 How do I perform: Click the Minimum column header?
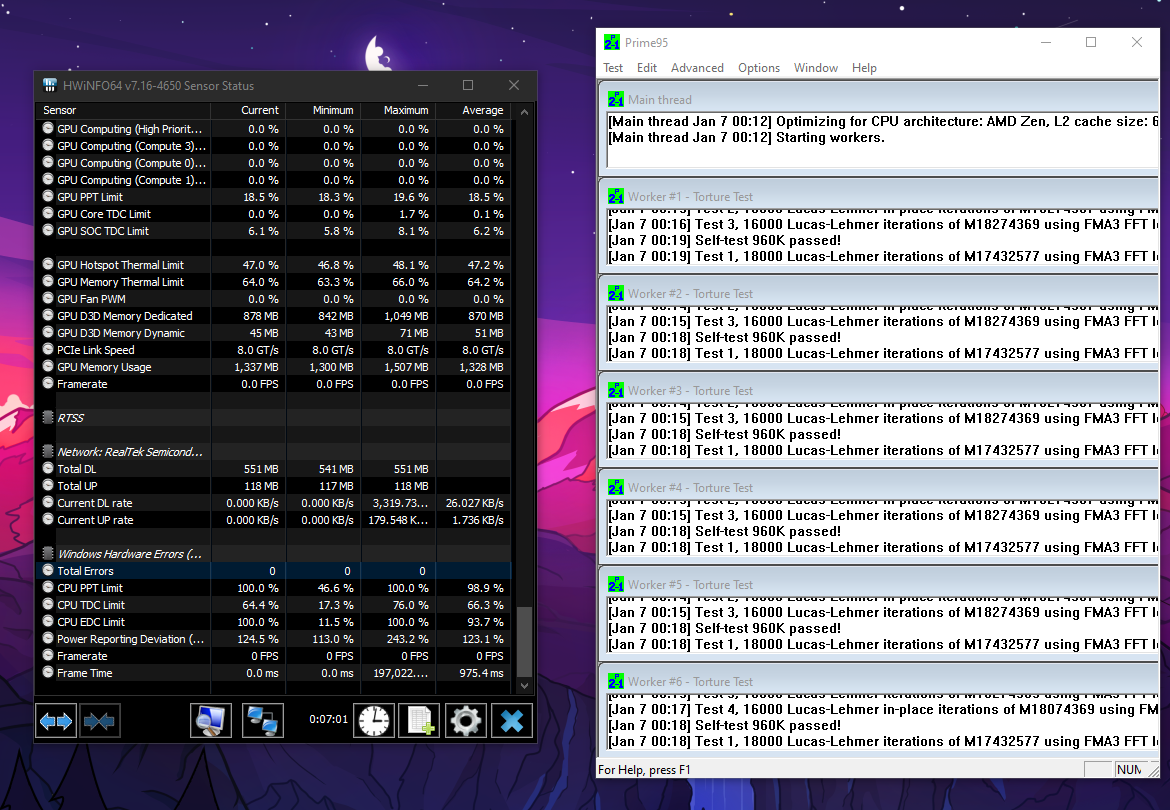point(324,110)
